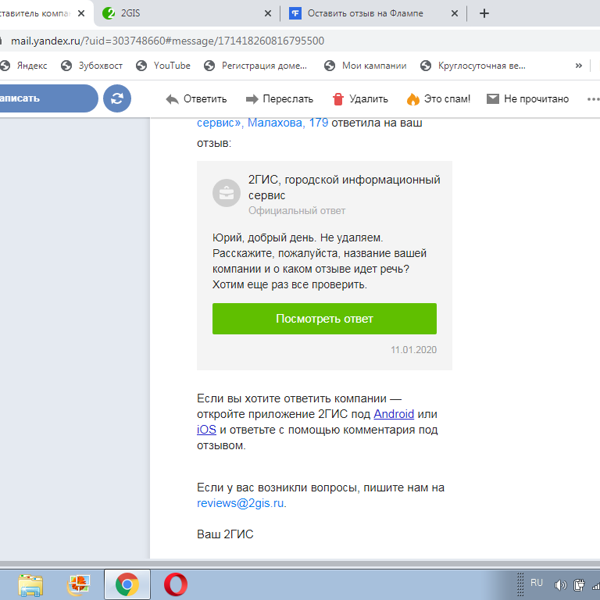Click the RU language indicator
The width and height of the screenshot is (600, 600).
[536, 583]
